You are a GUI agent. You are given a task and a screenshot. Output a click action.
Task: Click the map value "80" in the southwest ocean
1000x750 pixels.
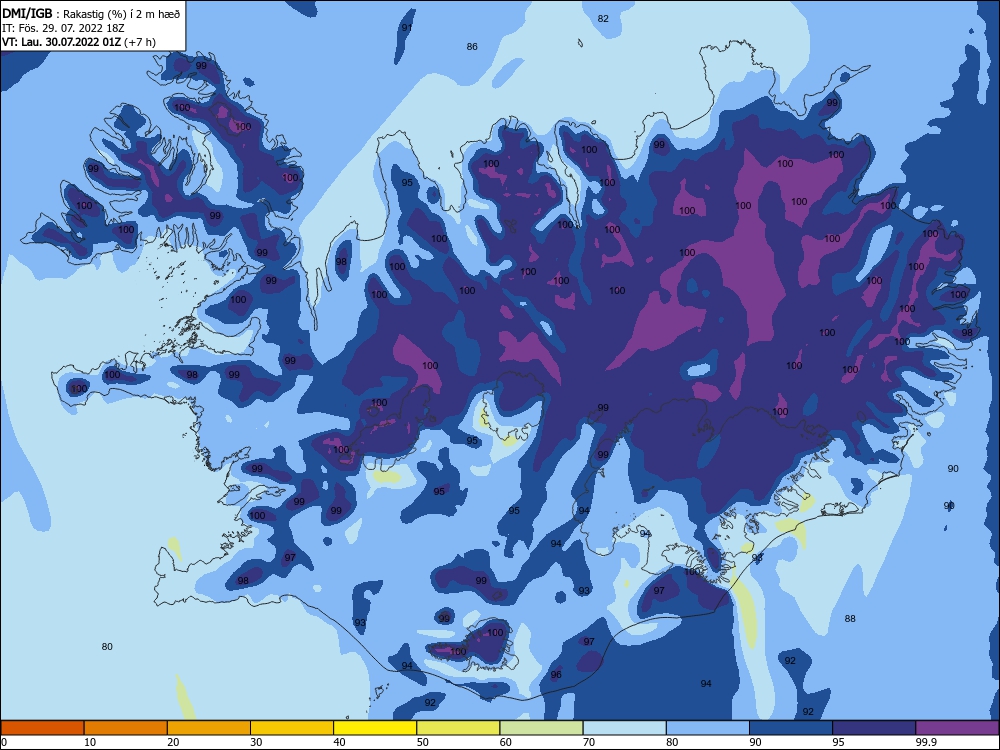coord(107,647)
